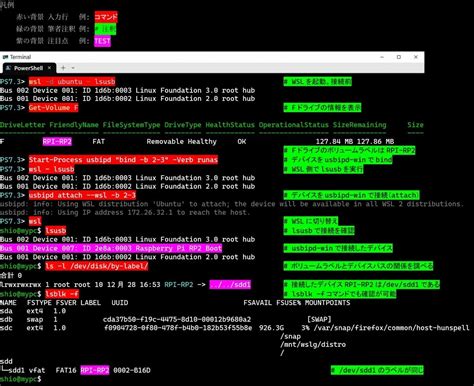
Task: Click the '/snap' mountpoint
Action: pos(290,336)
